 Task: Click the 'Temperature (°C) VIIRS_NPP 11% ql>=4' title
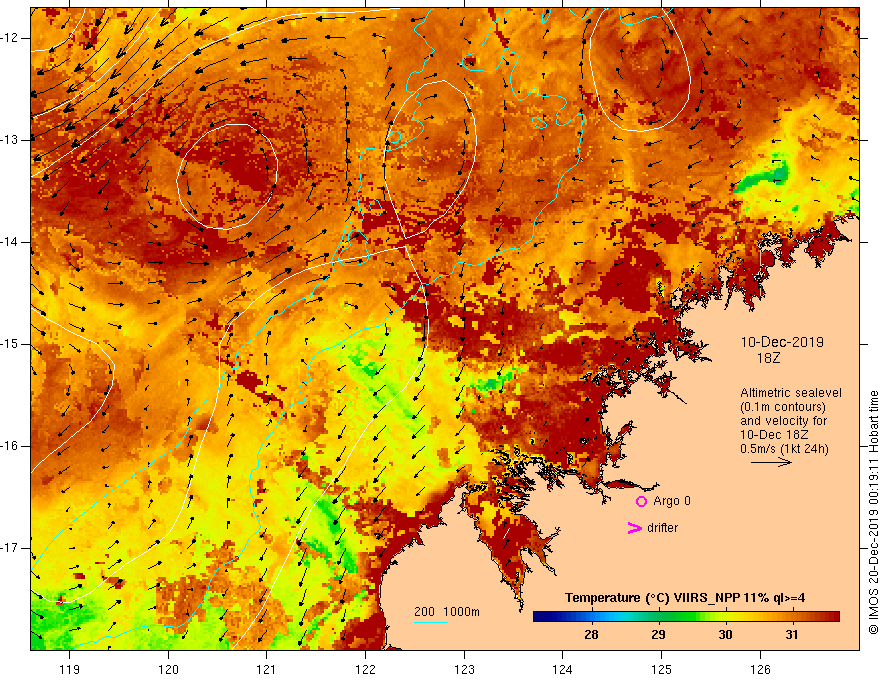(x=685, y=598)
